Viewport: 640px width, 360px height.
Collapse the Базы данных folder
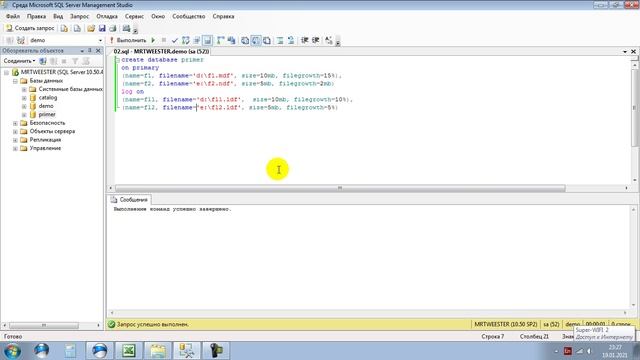[x=15, y=81]
